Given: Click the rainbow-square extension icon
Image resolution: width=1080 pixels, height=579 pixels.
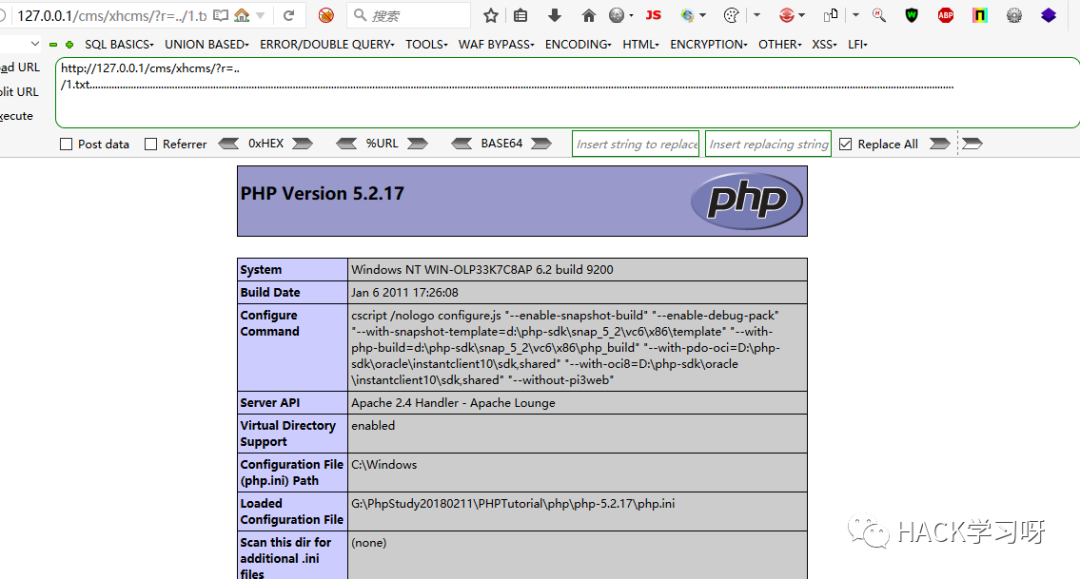Looking at the screenshot, I should [979, 15].
